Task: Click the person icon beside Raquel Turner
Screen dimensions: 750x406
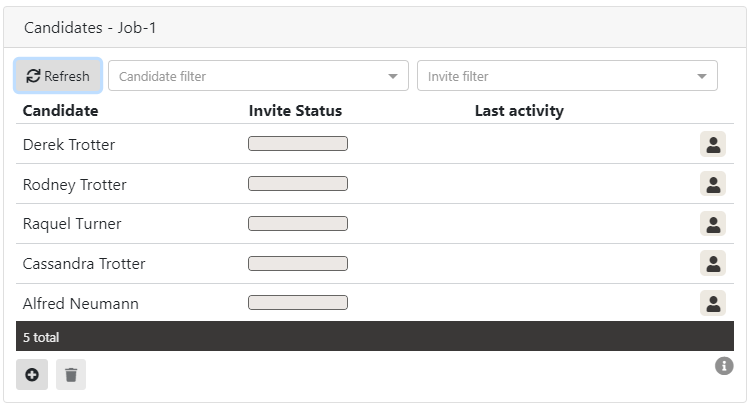Action: pos(712,224)
